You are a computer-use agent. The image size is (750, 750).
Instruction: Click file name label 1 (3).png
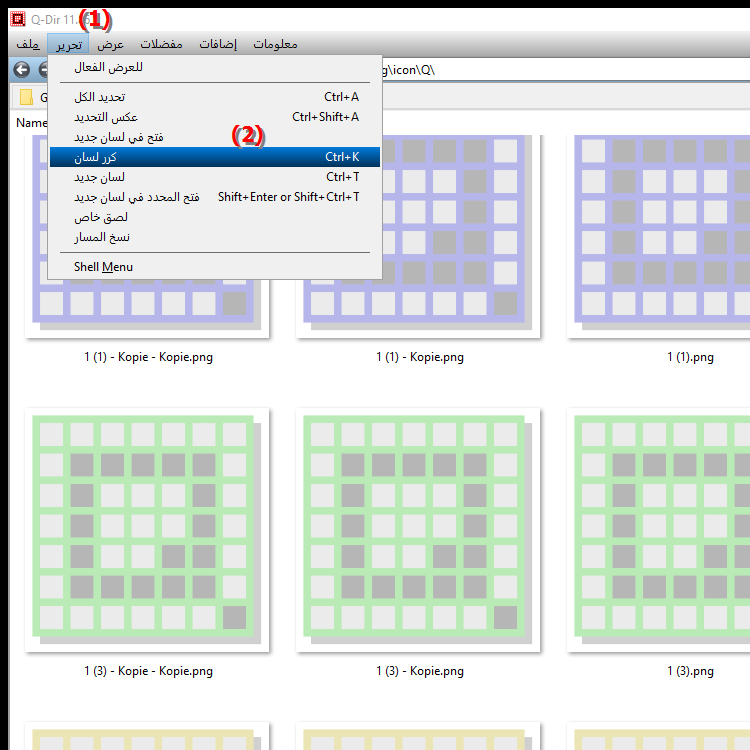pos(690,671)
